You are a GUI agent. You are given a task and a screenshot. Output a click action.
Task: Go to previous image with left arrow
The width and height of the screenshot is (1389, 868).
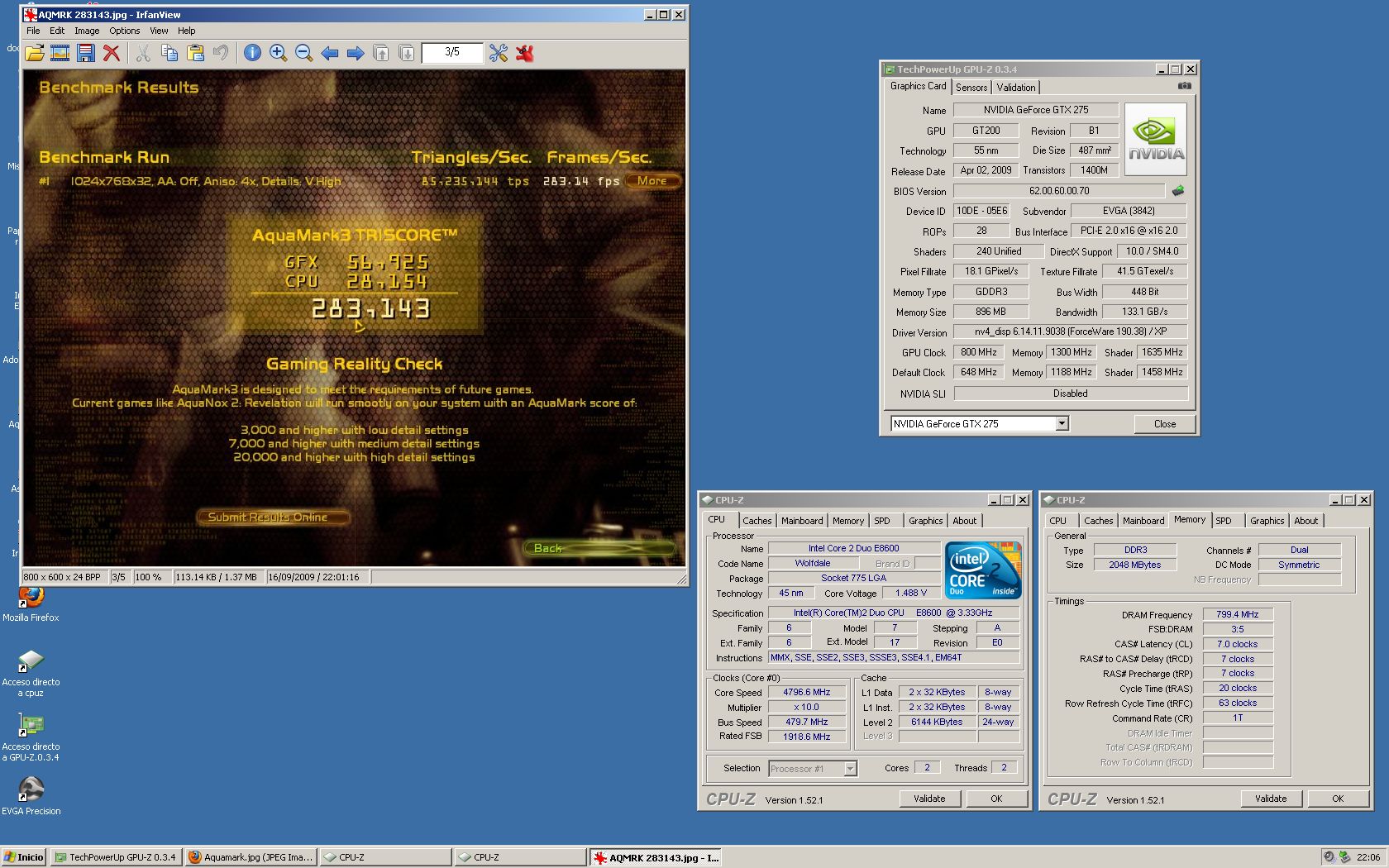click(x=330, y=54)
